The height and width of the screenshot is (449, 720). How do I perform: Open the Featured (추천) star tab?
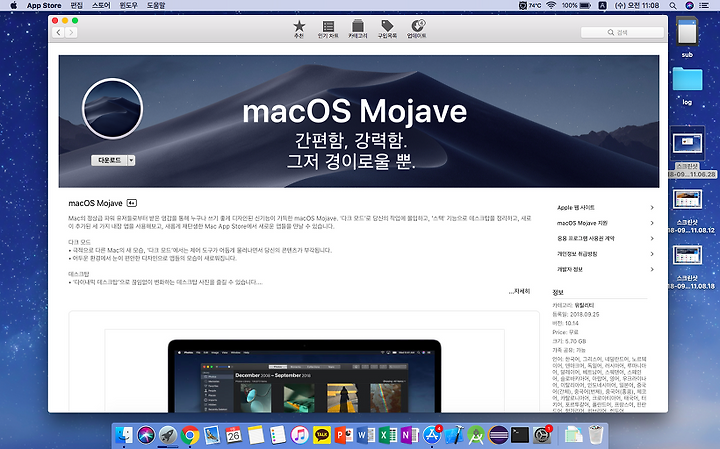coord(299,29)
